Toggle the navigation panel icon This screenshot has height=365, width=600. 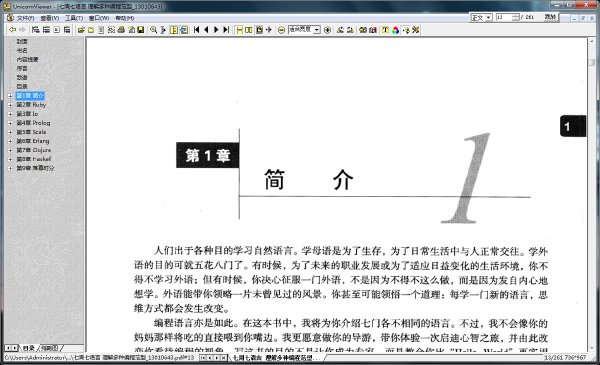174,29
